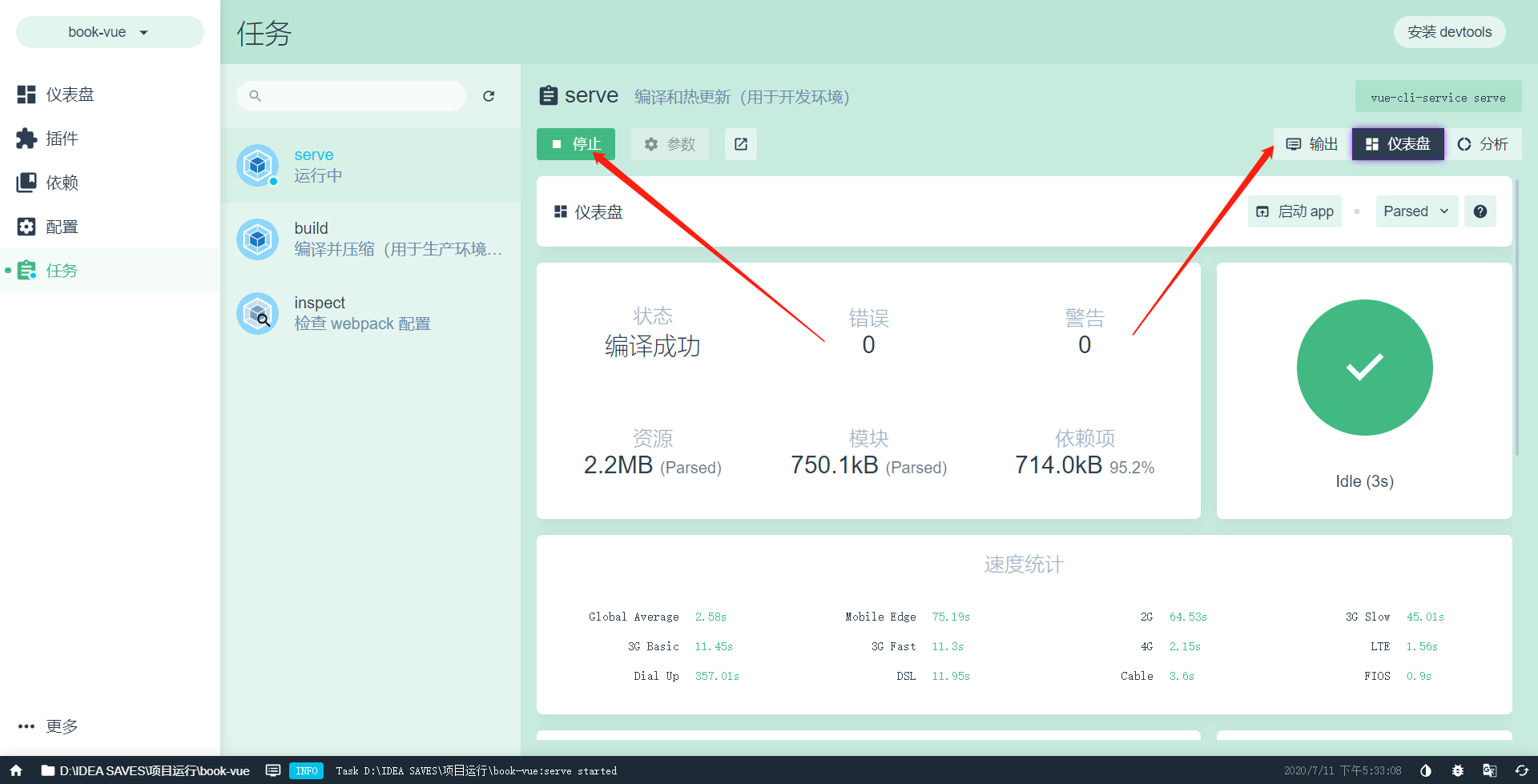Click the open-in-new-window icon button
Viewport: 1538px width, 784px height.
pyautogui.click(x=741, y=144)
